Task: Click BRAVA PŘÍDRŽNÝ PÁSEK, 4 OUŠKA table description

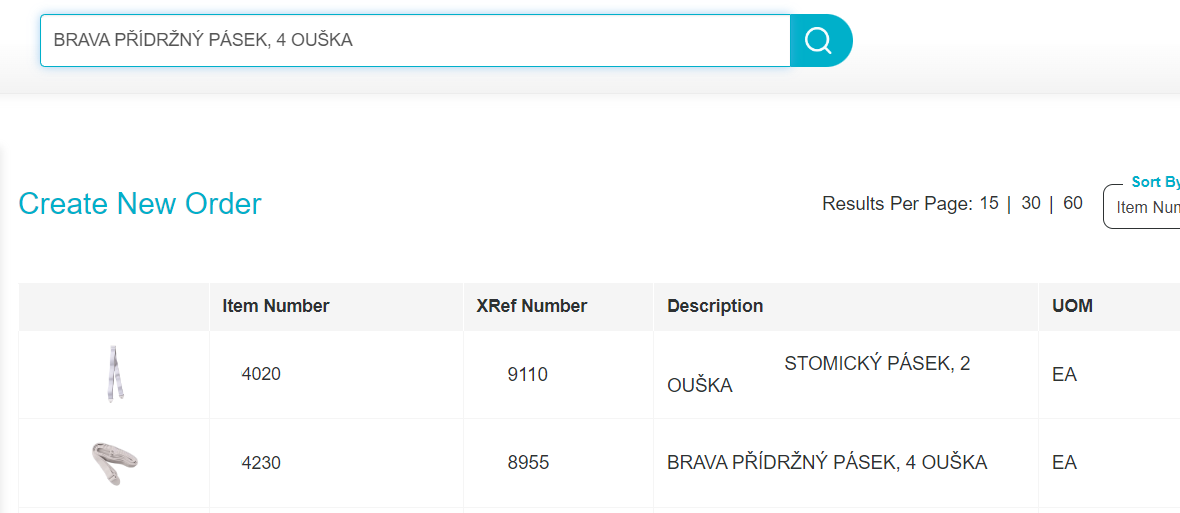Action: tap(827, 463)
